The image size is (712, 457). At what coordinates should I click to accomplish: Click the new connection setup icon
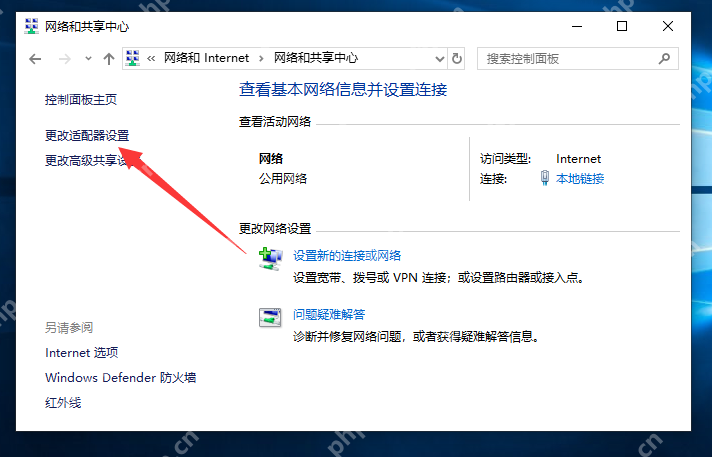tap(270, 259)
